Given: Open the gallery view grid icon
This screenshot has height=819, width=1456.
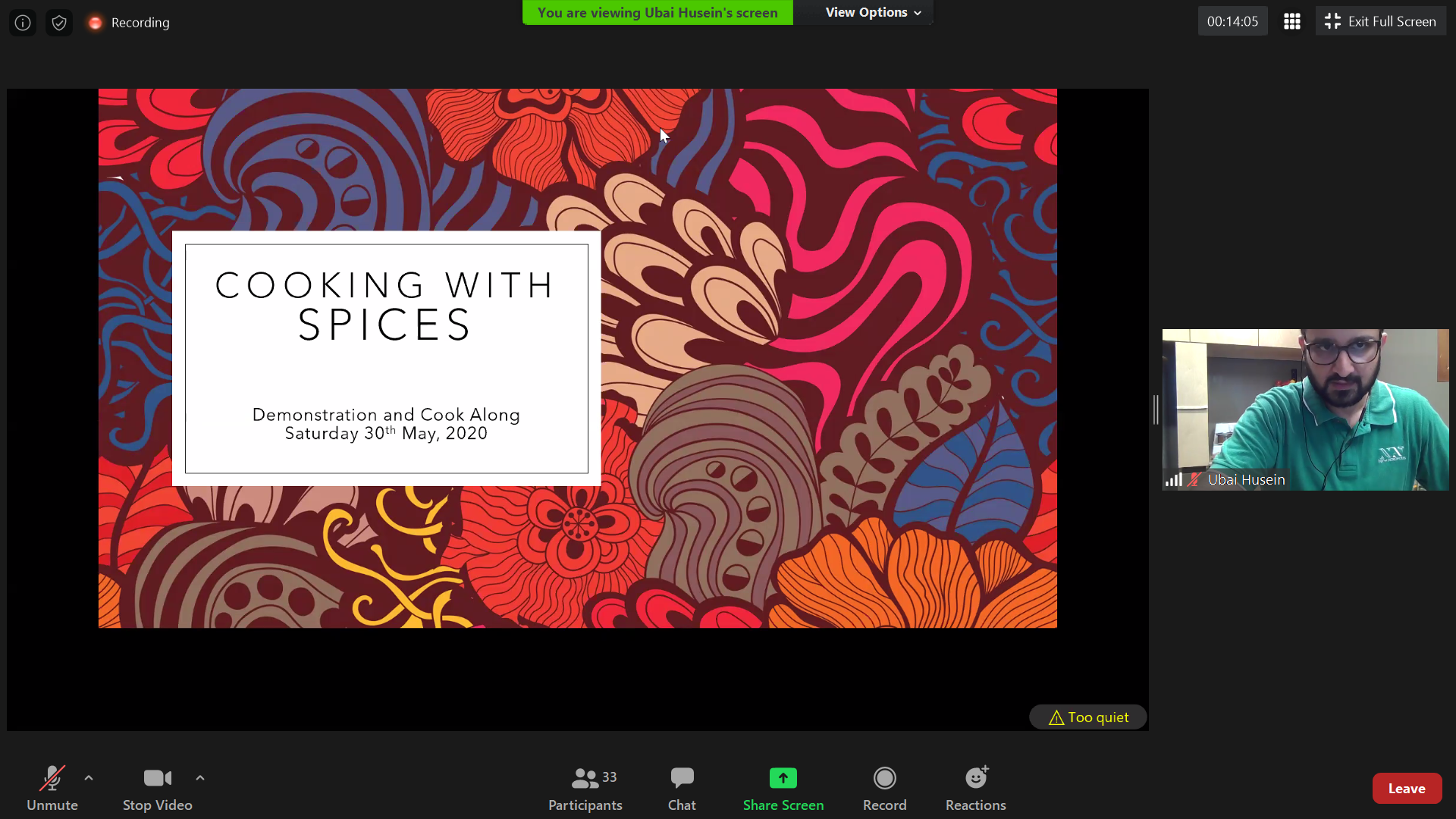Looking at the screenshot, I should pyautogui.click(x=1292, y=21).
